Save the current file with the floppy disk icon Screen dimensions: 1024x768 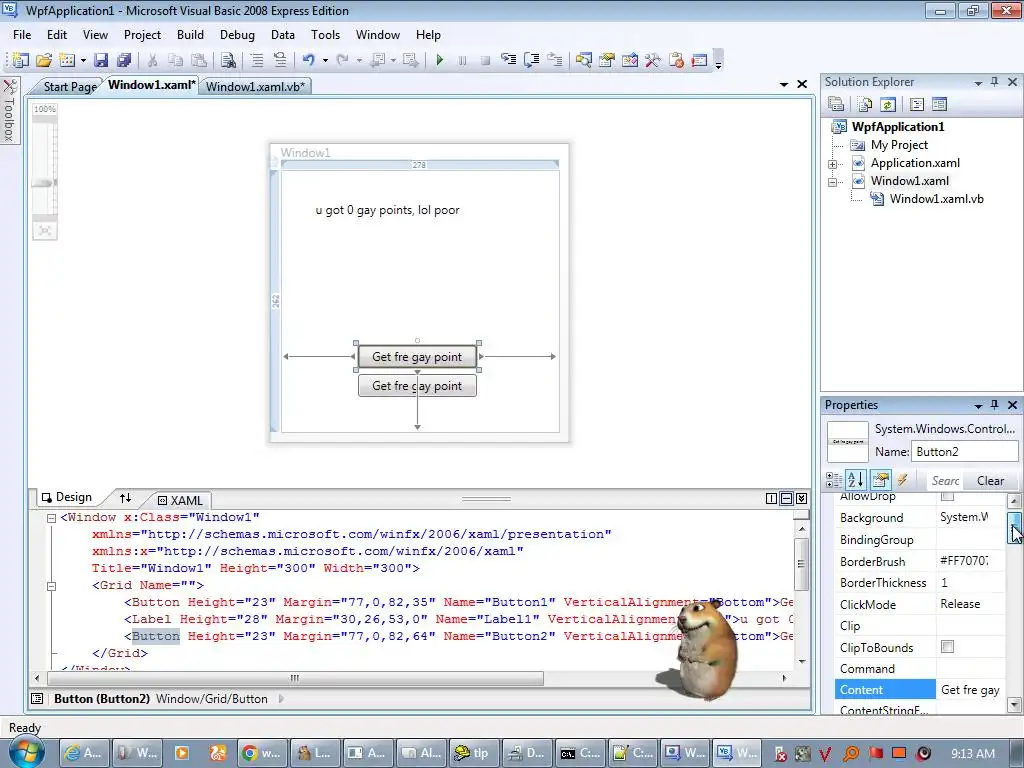pyautogui.click(x=101, y=61)
